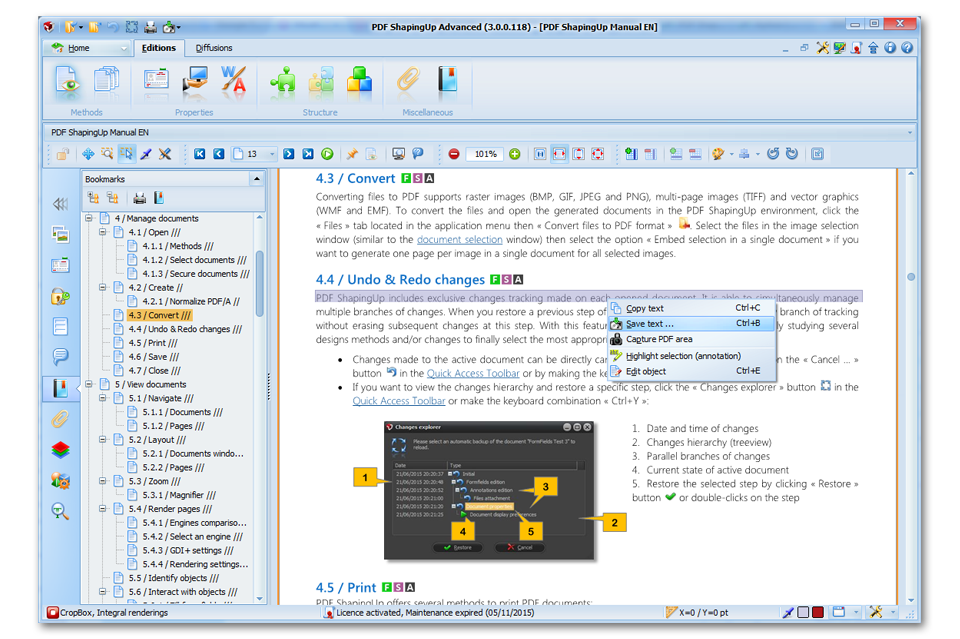
Task: Collapse the 4.1 / Open tree node
Action: pyautogui.click(x=103, y=232)
